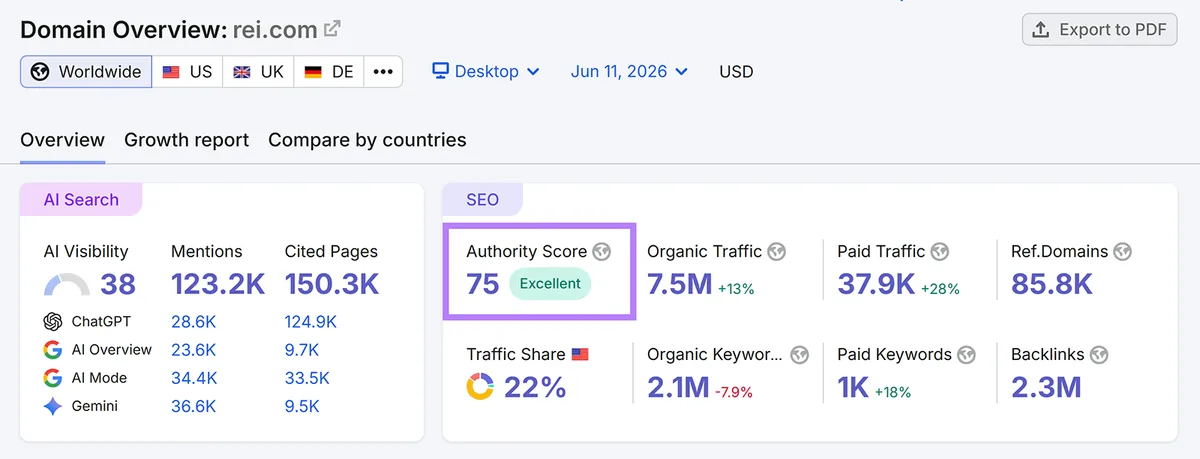Click the globe icon next to Paid Traffic
Viewport: 1200px width, 459px height.
(939, 251)
